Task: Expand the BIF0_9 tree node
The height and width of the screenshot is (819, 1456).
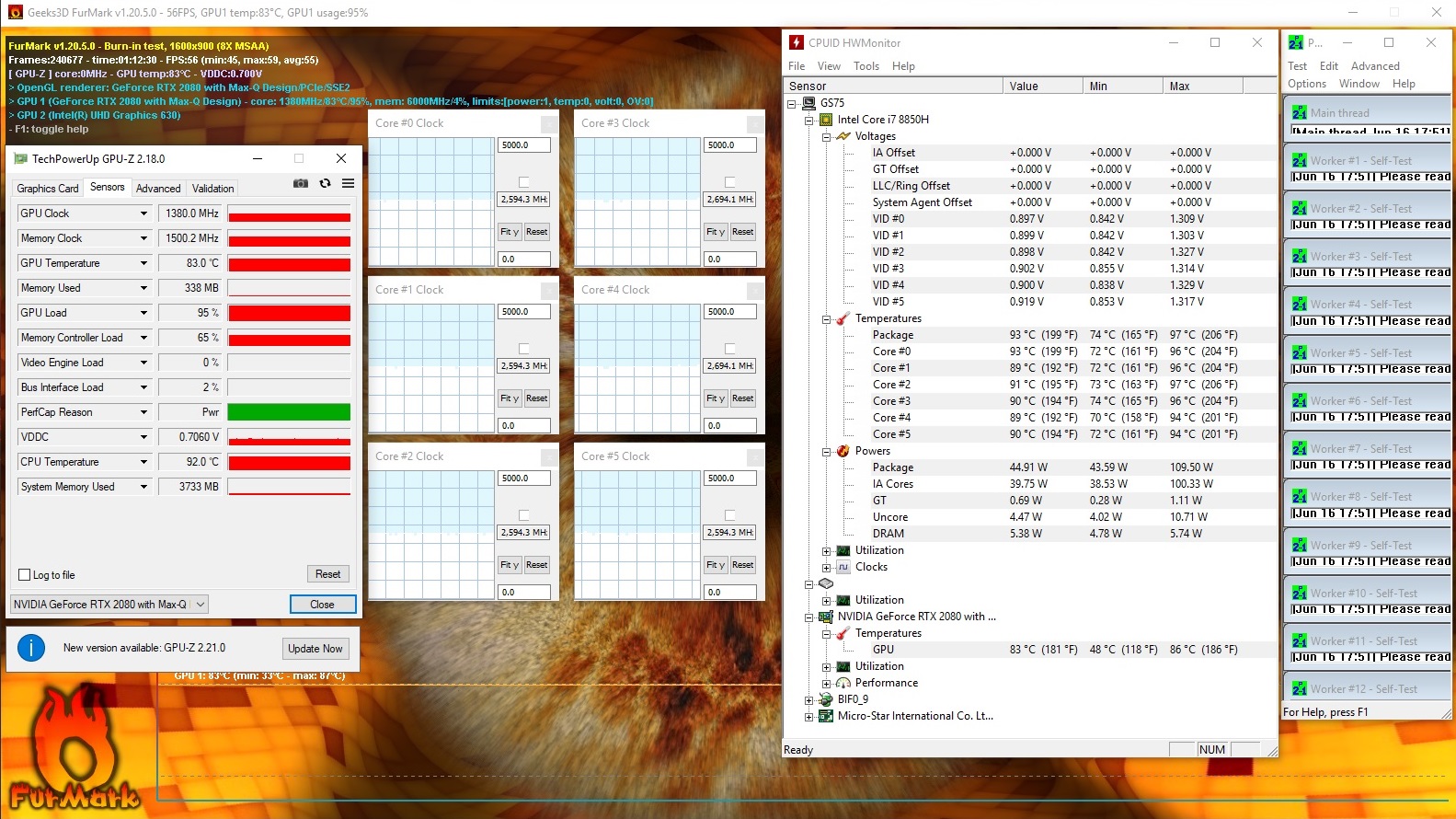Action: click(808, 699)
